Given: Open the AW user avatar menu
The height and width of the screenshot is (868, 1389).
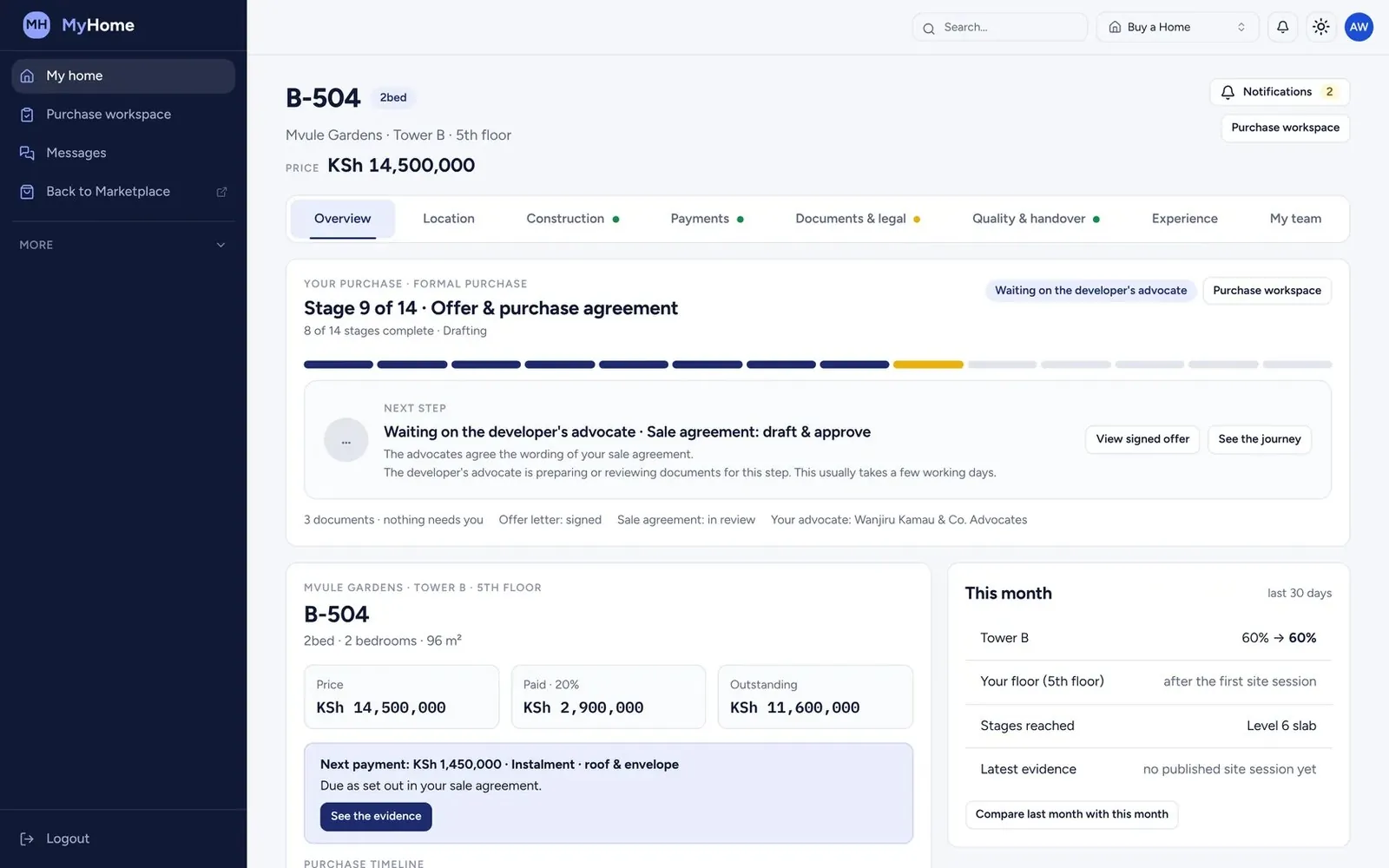Looking at the screenshot, I should point(1359,27).
